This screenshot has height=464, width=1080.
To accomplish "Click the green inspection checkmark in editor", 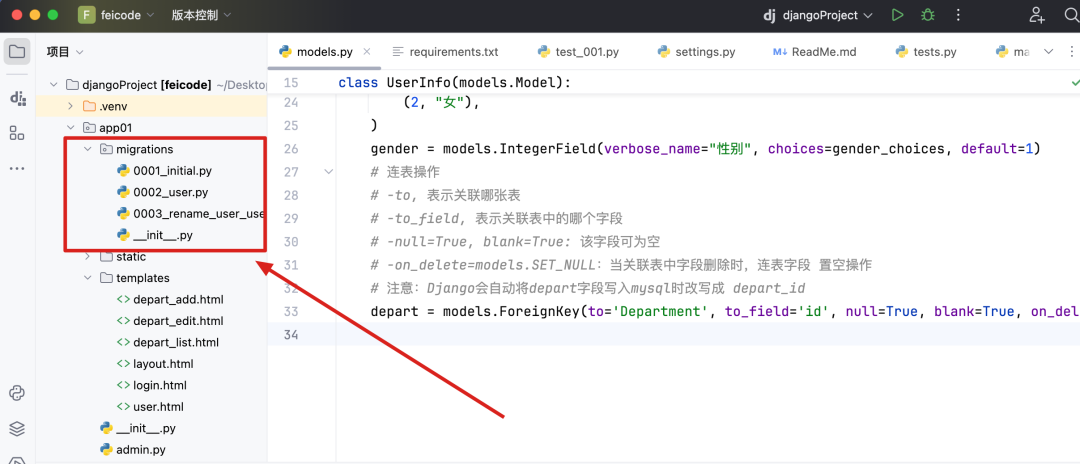I will (1074, 83).
